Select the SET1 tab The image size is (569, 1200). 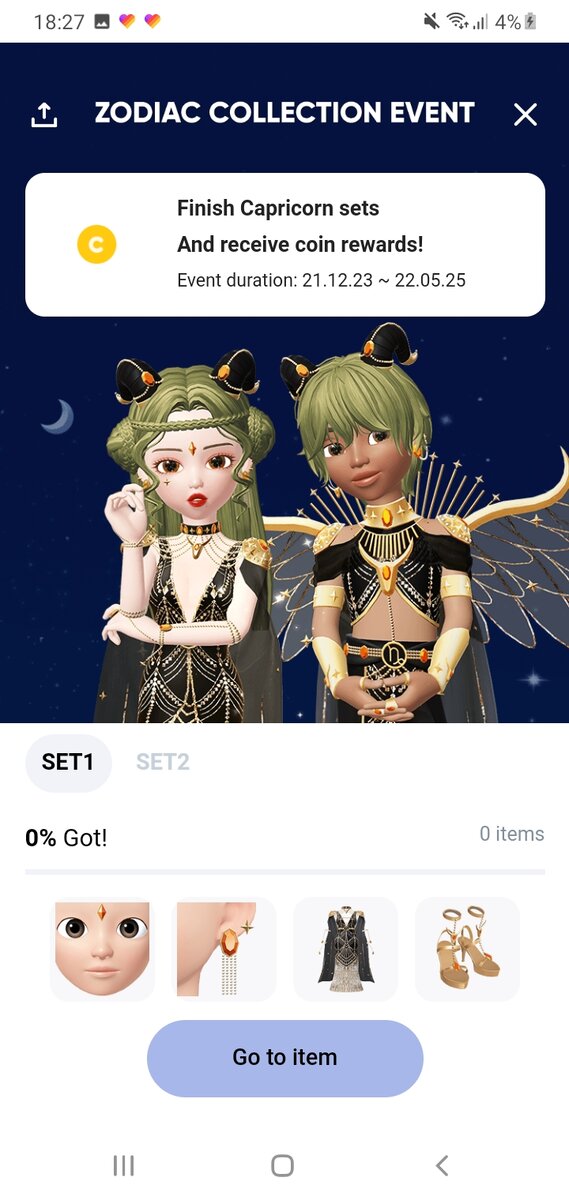[68, 762]
